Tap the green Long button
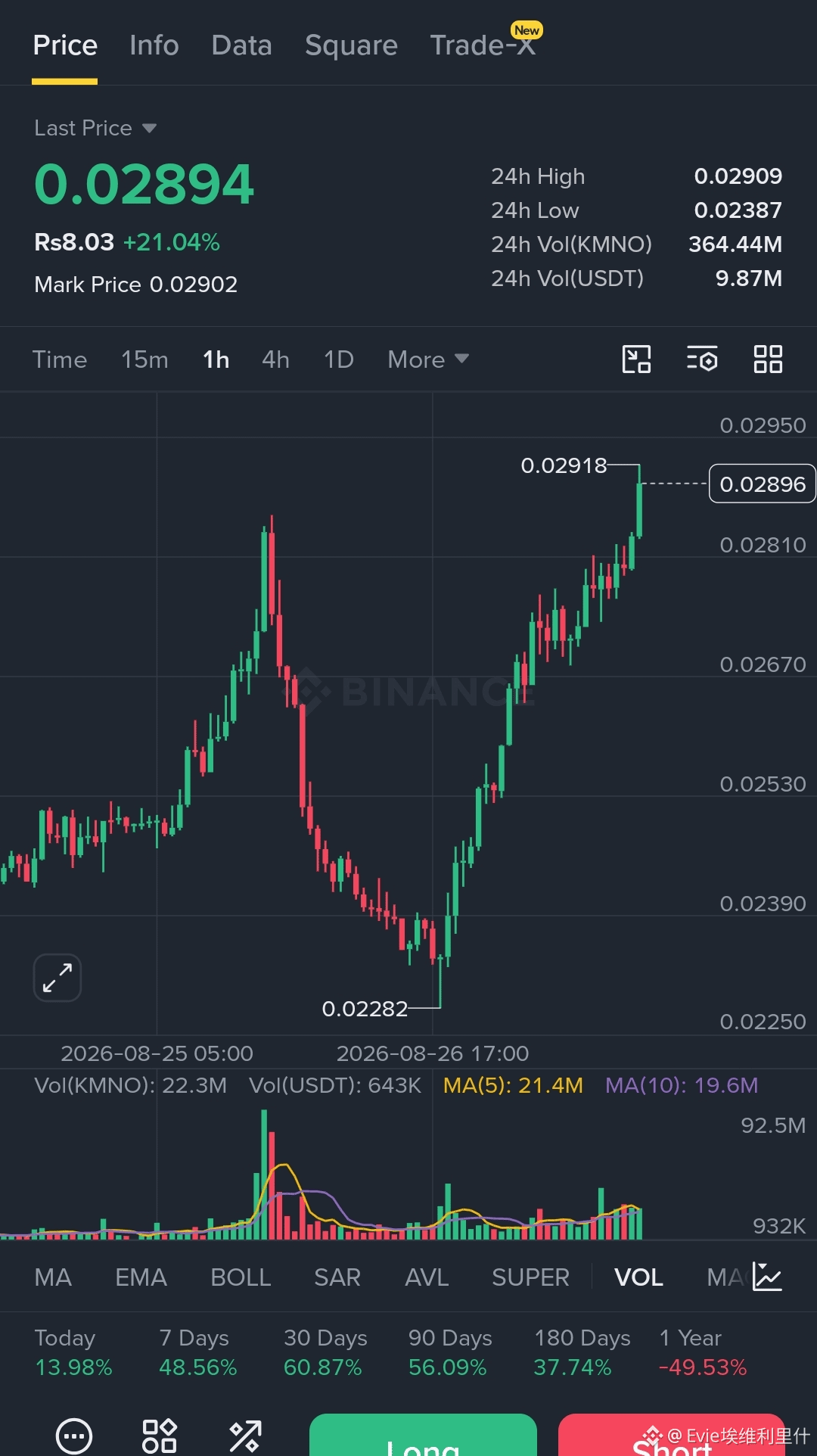This screenshot has height=1456, width=817. click(x=423, y=1435)
